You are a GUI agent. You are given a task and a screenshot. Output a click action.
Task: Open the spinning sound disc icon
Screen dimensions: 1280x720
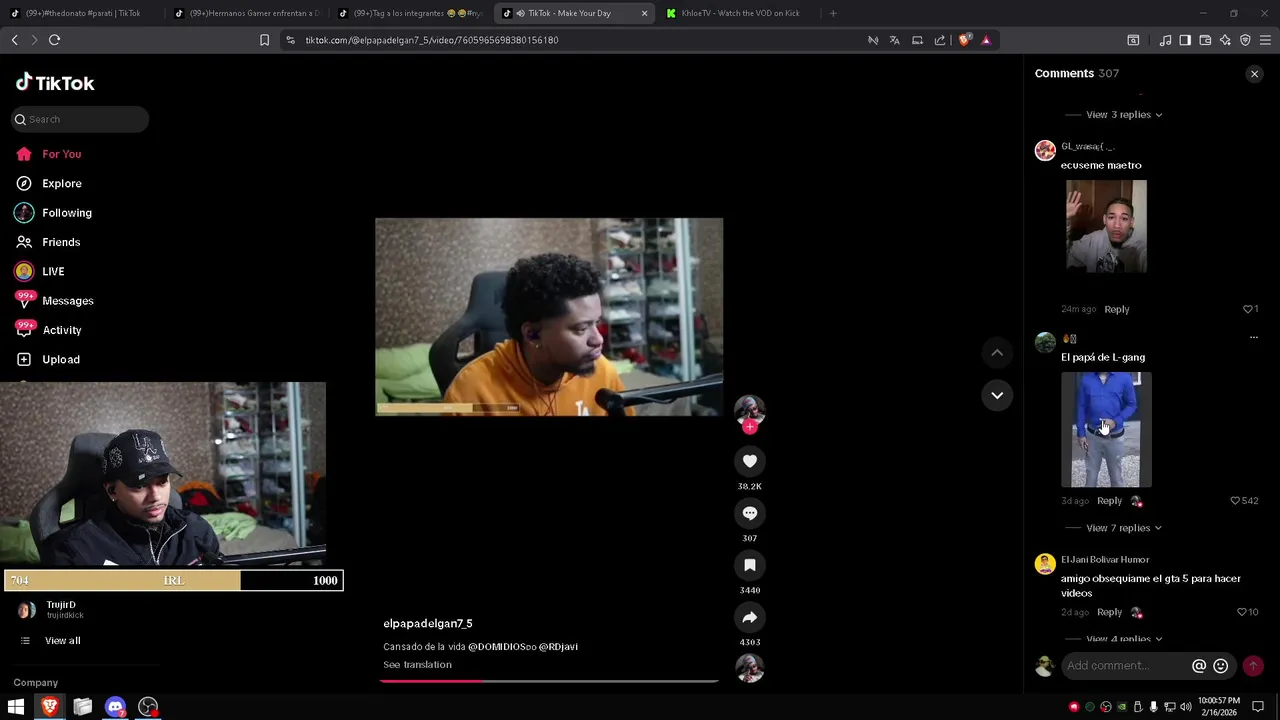(x=750, y=667)
